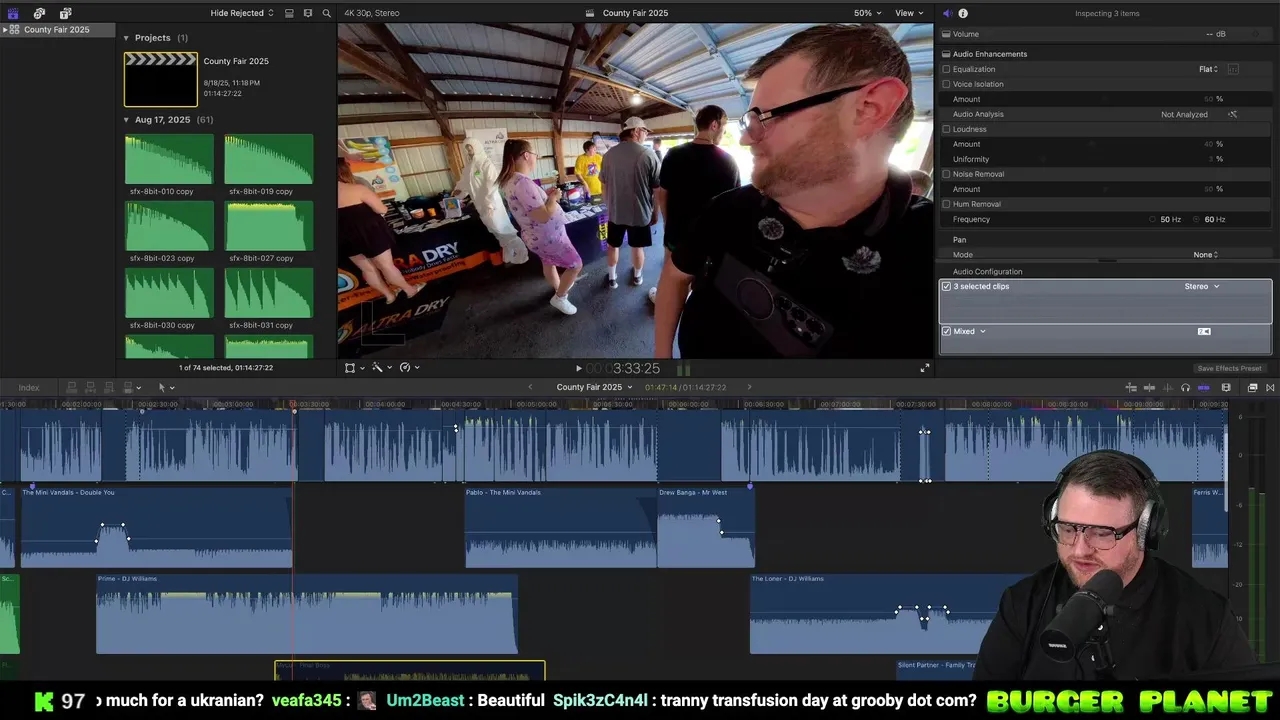This screenshot has height=720, width=1280.
Task: Open the timeline clip appearance options
Action: [1226, 387]
